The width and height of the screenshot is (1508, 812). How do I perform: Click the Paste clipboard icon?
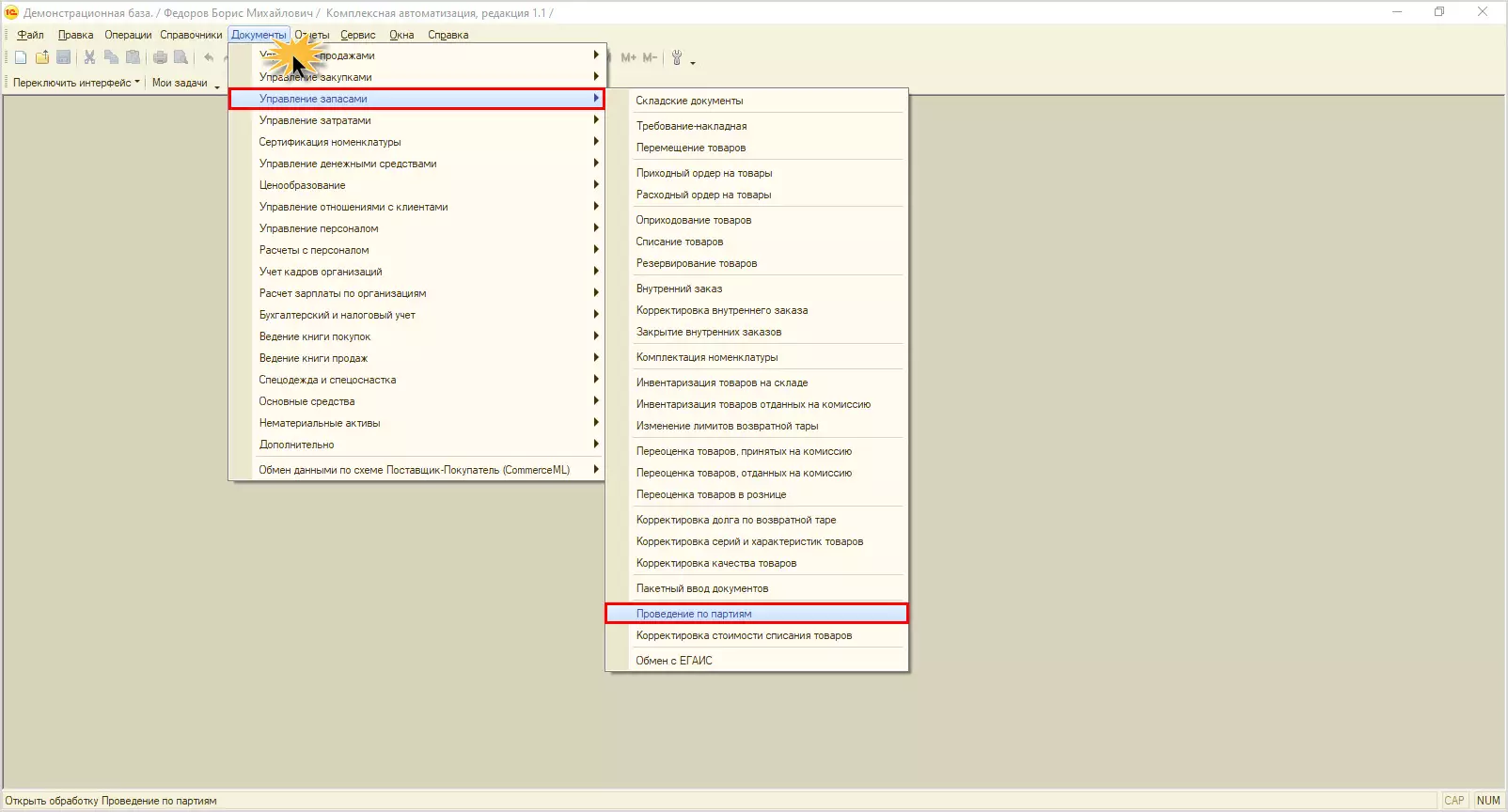coord(133,57)
